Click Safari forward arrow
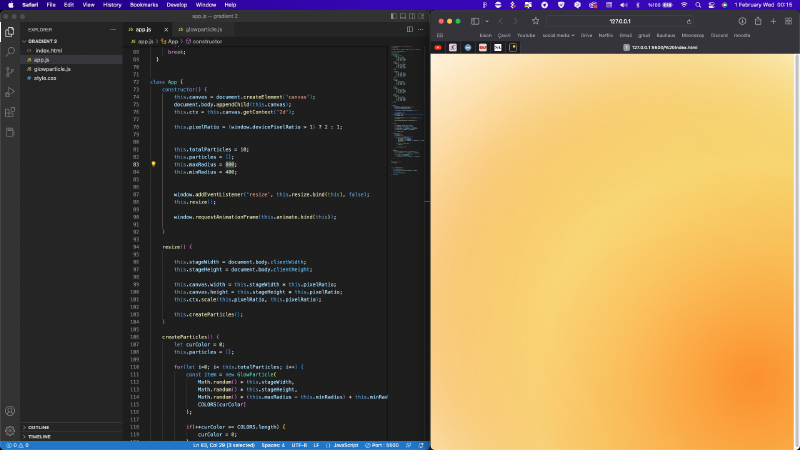800x450 pixels. coord(515,21)
